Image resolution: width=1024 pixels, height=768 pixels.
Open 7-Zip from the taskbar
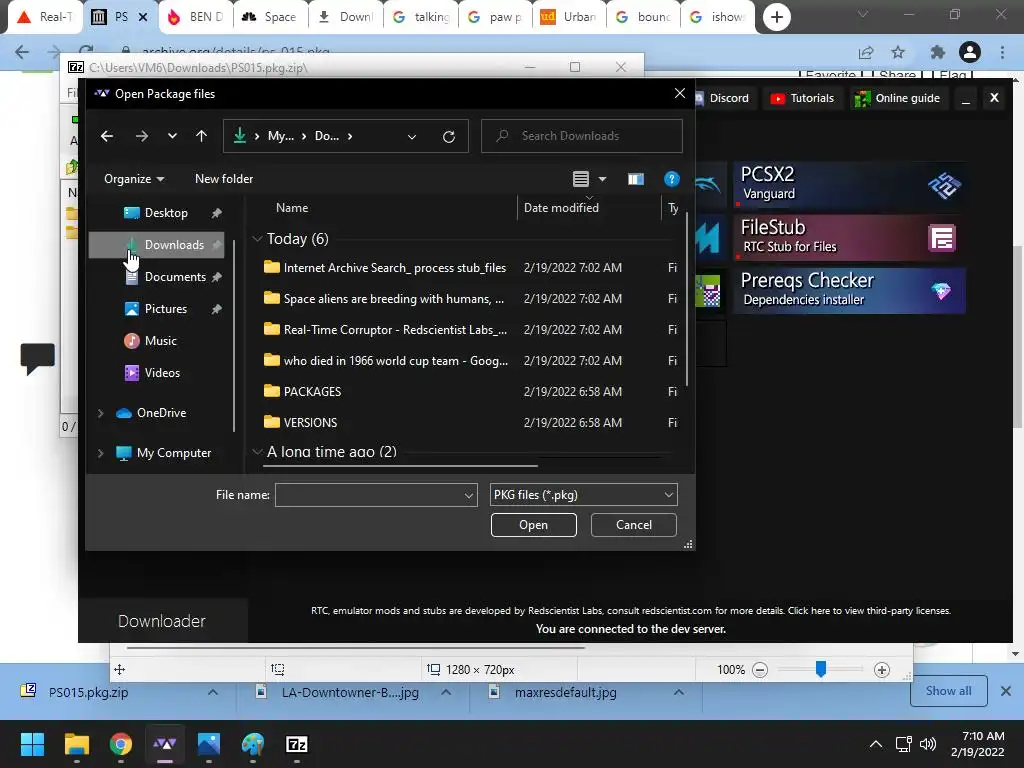(297, 744)
